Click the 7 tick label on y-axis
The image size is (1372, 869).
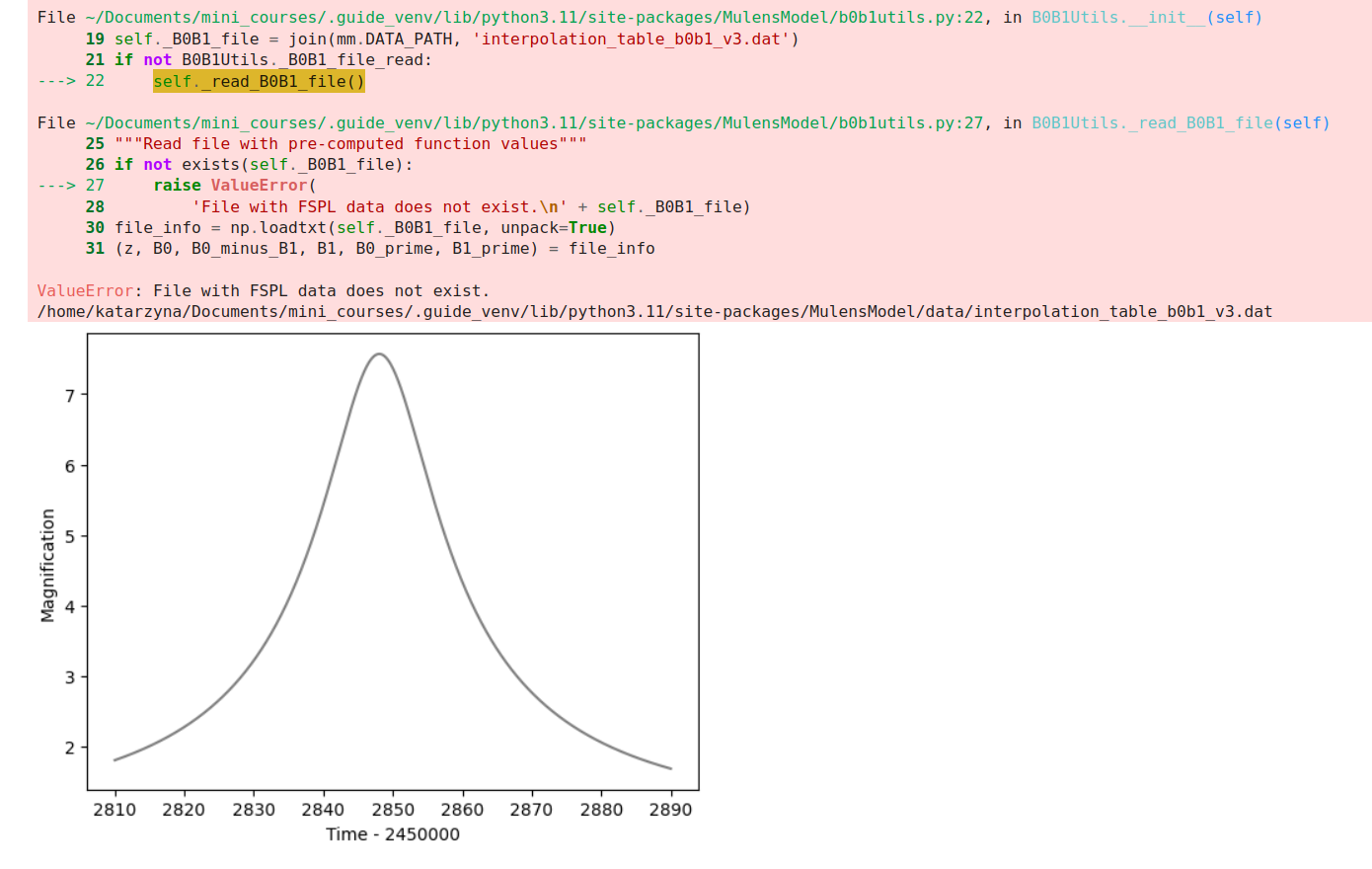70,396
